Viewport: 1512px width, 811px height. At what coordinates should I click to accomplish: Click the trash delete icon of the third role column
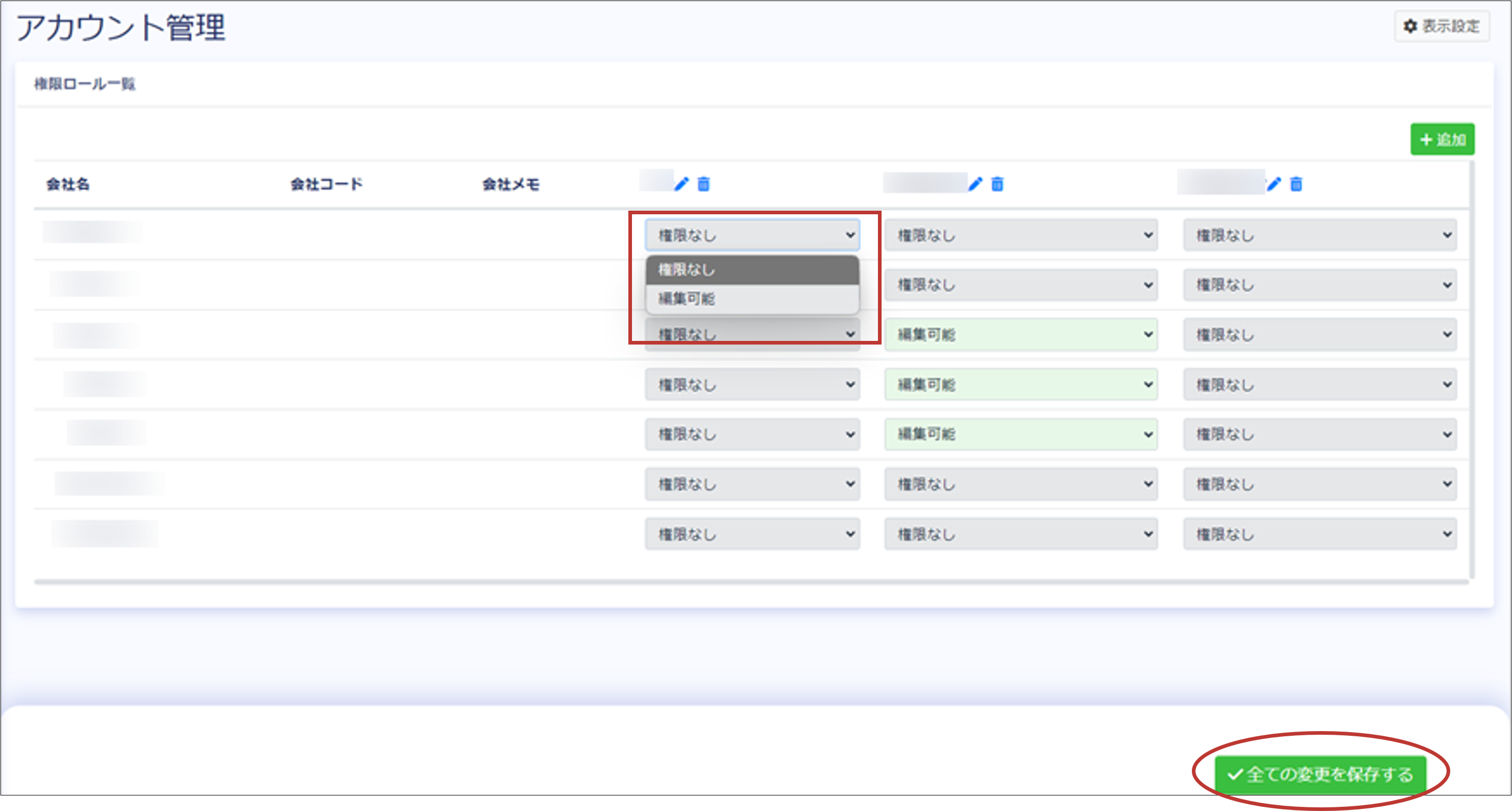1296,184
